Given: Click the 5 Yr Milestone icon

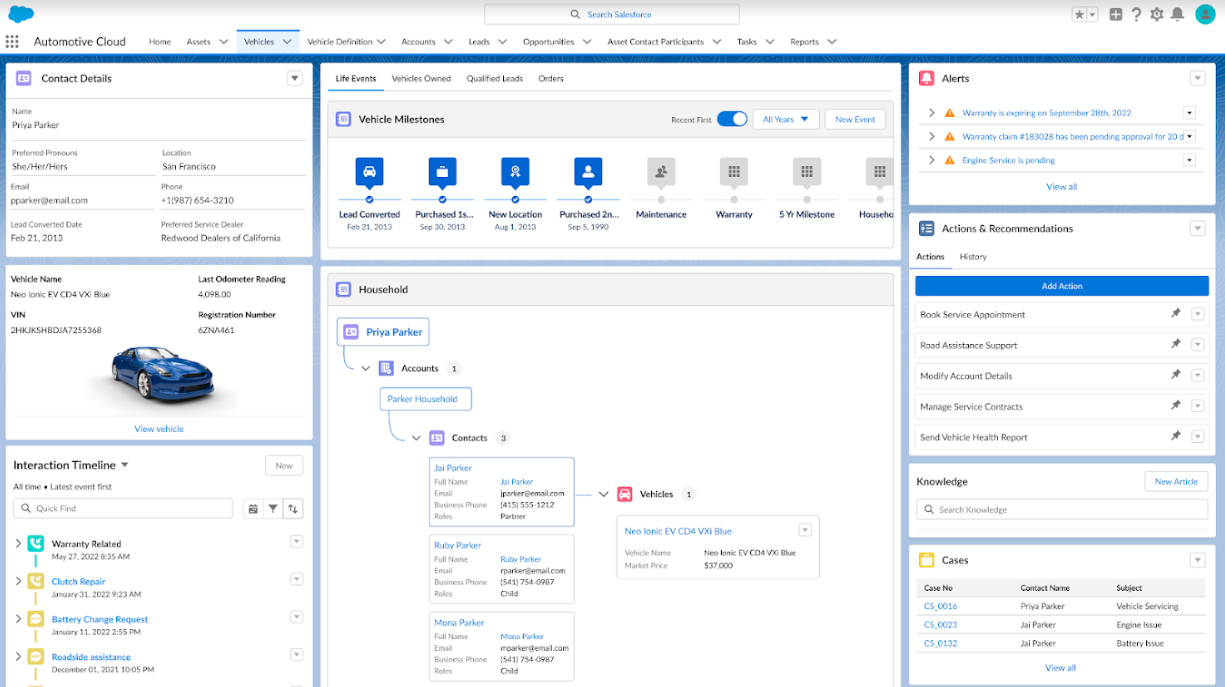Looking at the screenshot, I should (807, 171).
